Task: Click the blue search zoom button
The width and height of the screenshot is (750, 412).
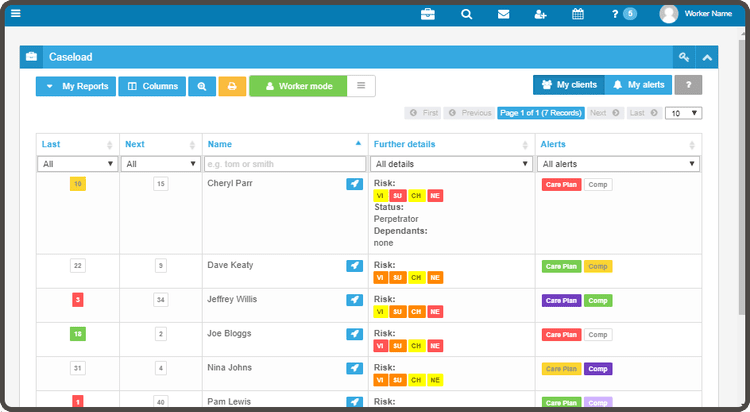Action: coord(202,86)
